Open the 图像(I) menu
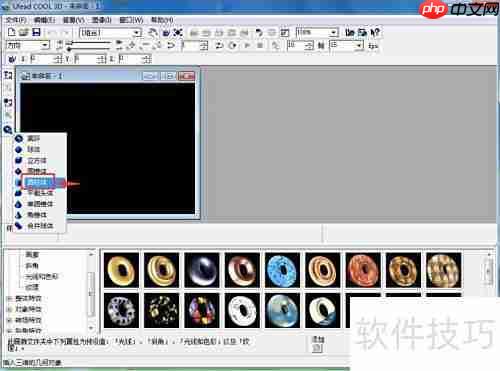Screen dimensions: 500x371 (x=102, y=20)
